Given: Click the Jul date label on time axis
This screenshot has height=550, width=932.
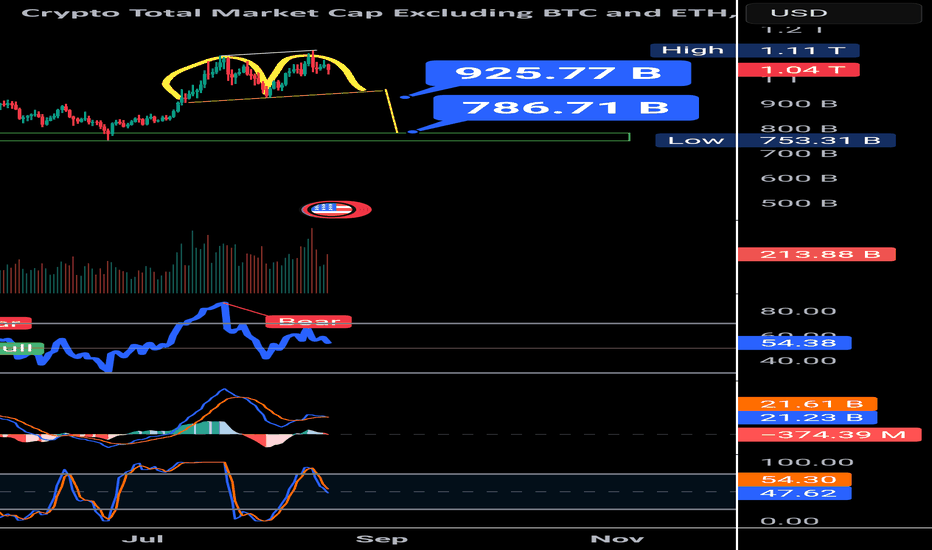Looking at the screenshot, I should 143,539.
